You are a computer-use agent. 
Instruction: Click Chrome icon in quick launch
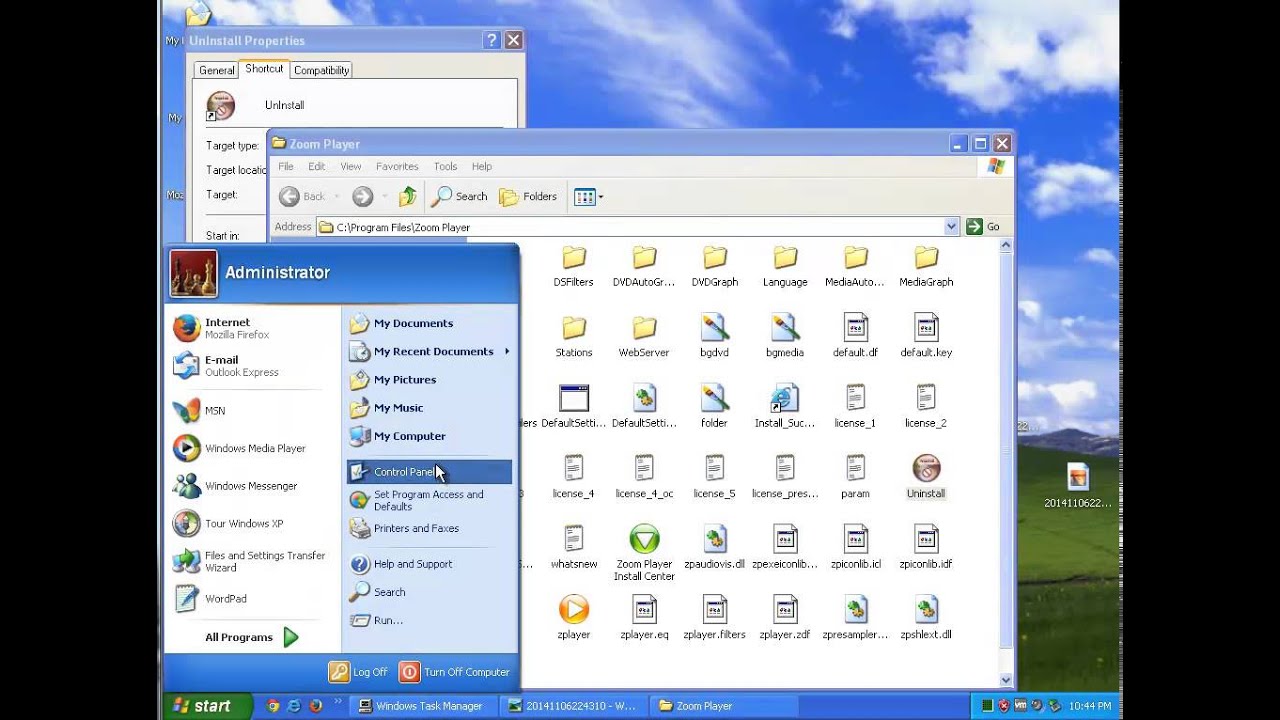click(273, 706)
